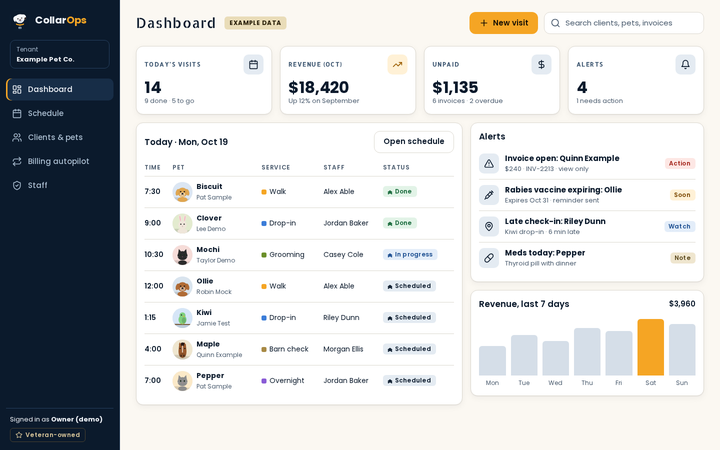Click the trending arrow icon in Revenue card
Screen dimensions: 720x450
click(x=397, y=65)
